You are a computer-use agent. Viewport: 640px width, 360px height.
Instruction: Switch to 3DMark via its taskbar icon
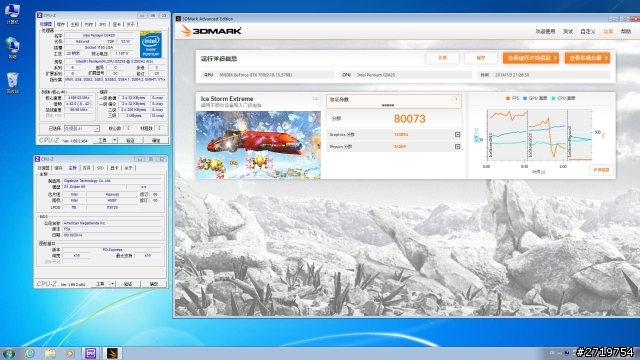click(x=112, y=353)
